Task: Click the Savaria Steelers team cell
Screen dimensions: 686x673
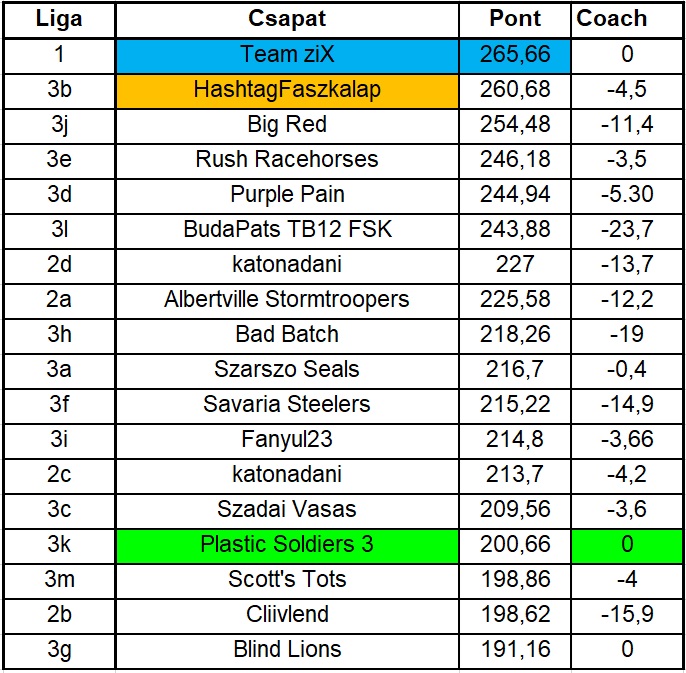Action: click(x=287, y=404)
